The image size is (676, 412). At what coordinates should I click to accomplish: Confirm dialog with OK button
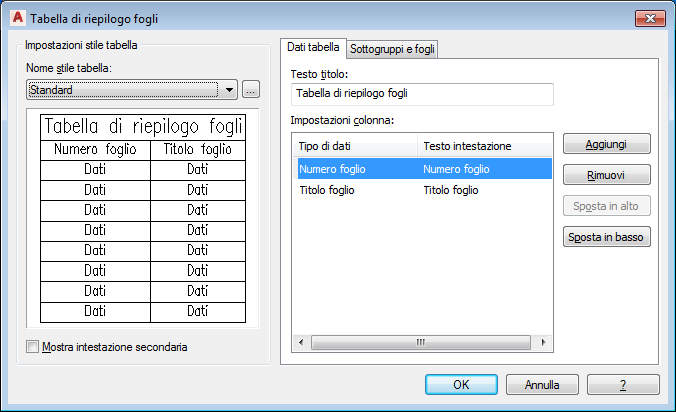tap(461, 384)
